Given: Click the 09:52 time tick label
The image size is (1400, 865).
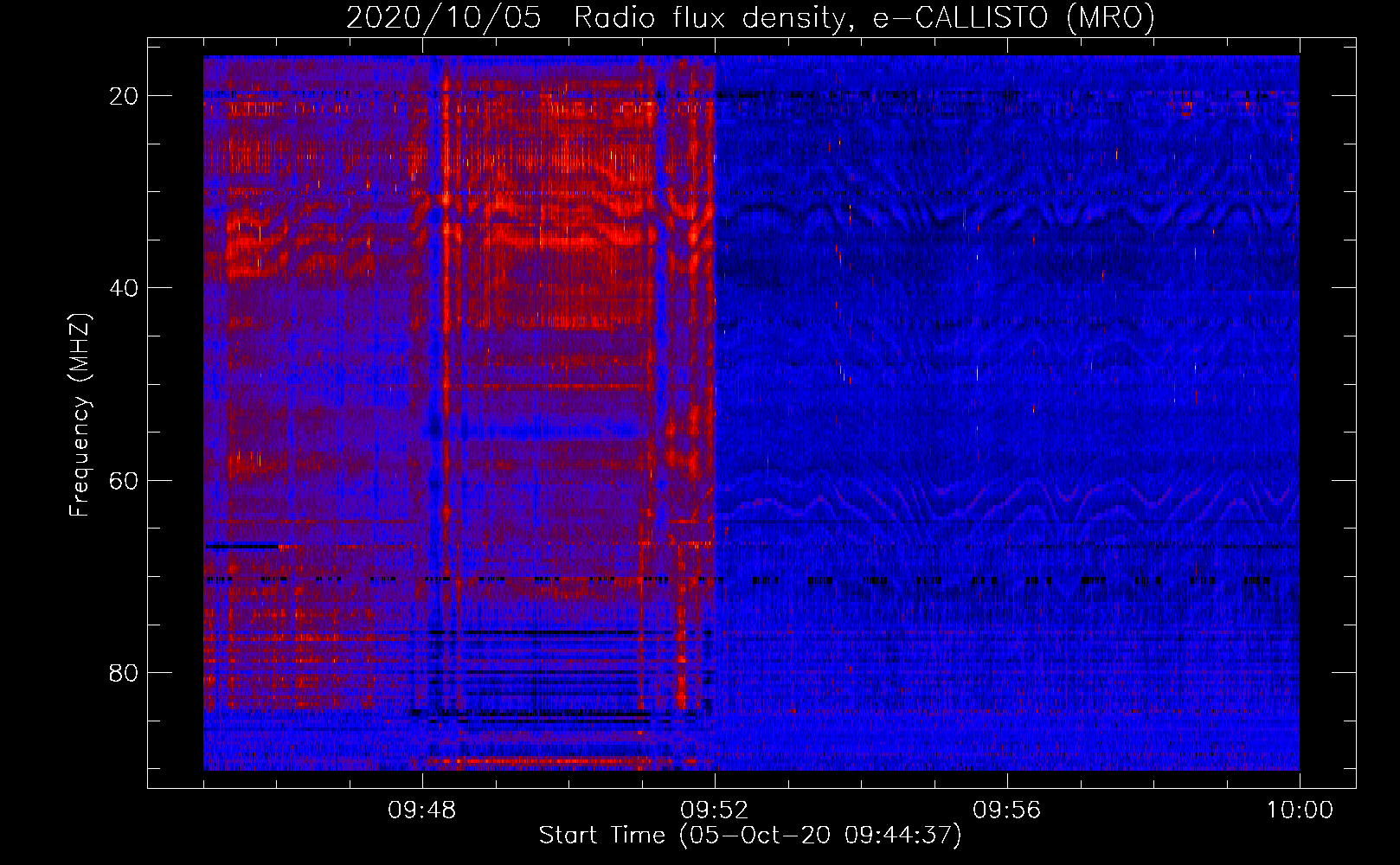Looking at the screenshot, I should pyautogui.click(x=715, y=811).
